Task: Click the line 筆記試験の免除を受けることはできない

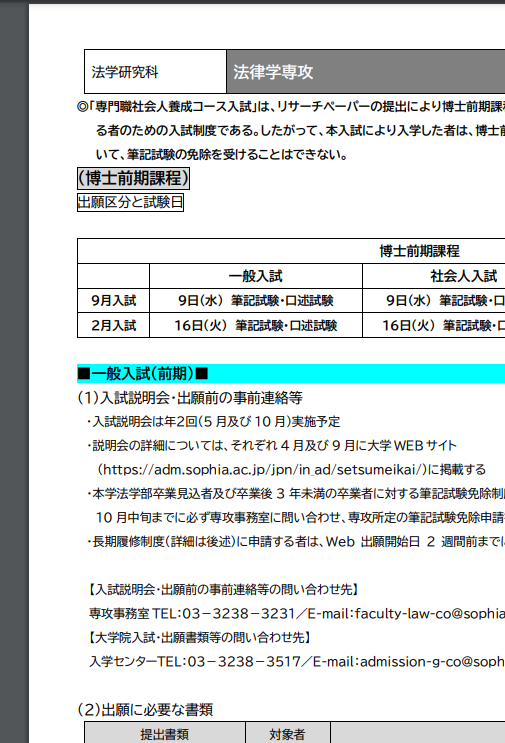Action: click(222, 154)
